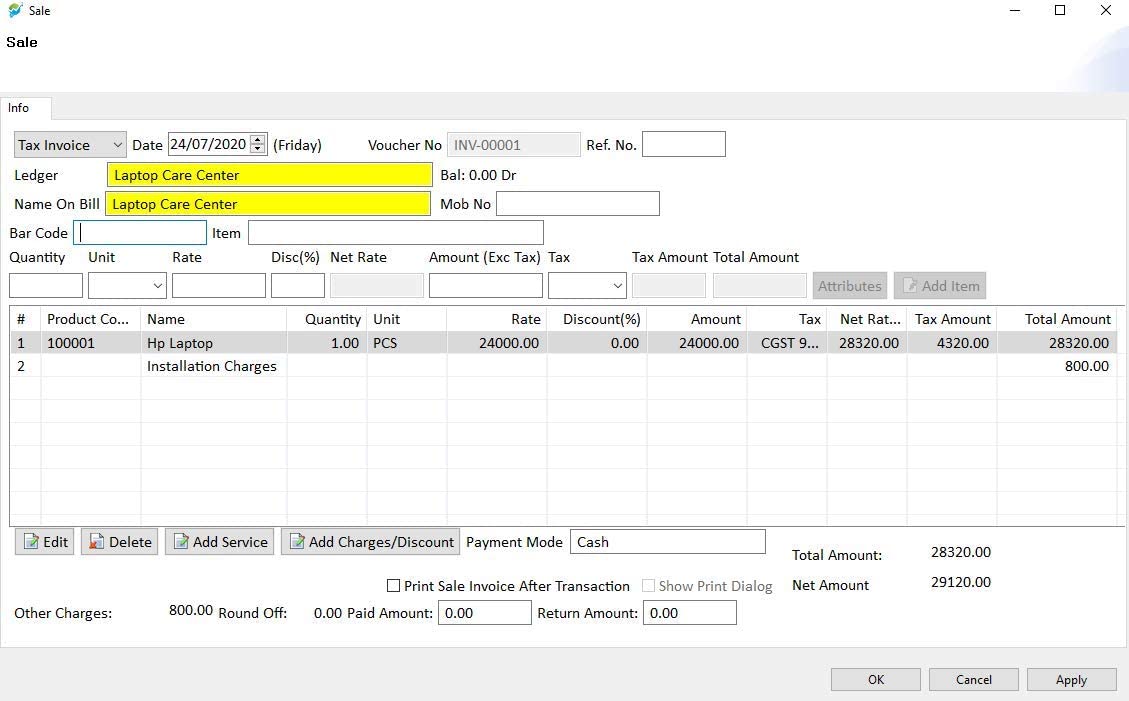Sort by the Total Amount column header

pyautogui.click(x=1067, y=319)
